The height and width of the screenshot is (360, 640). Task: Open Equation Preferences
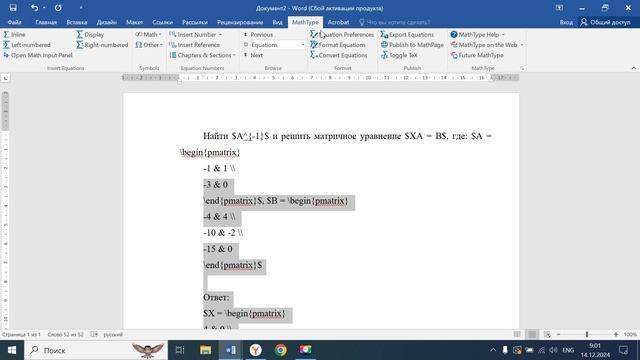tap(342, 35)
